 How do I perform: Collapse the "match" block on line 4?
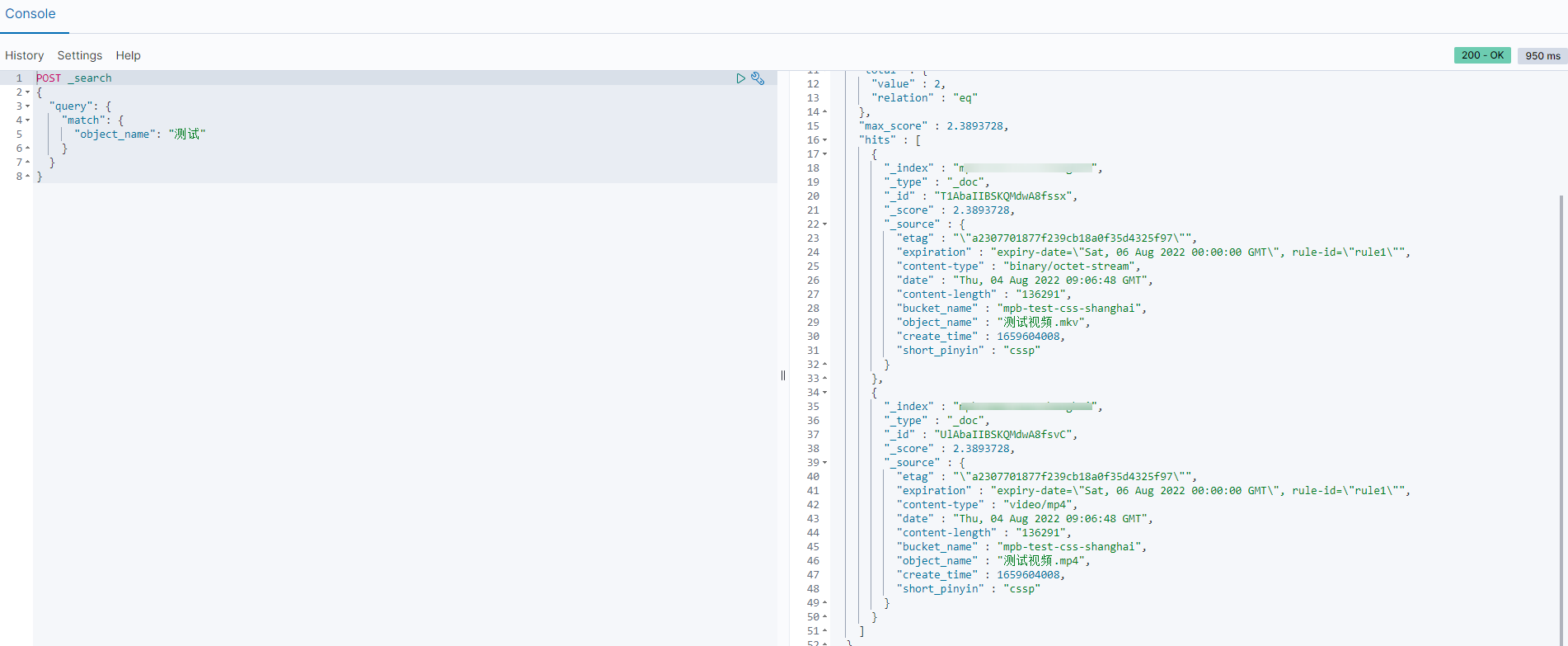tap(27, 120)
